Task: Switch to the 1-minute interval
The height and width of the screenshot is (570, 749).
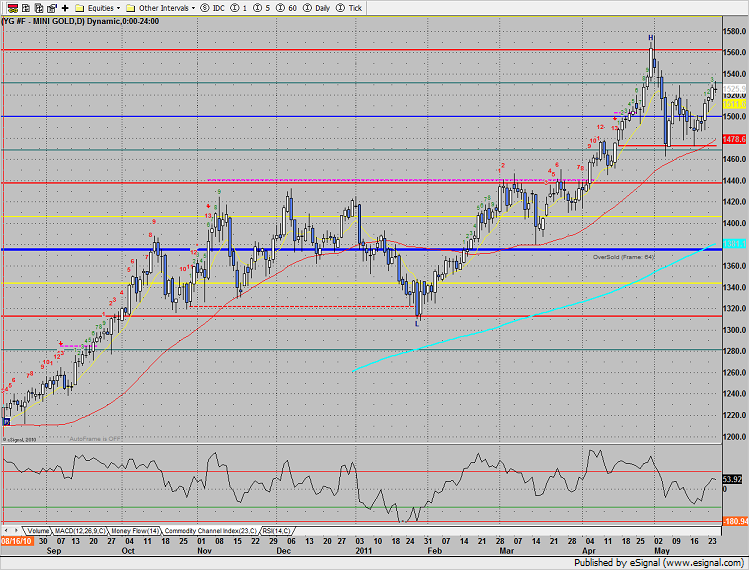Action: point(239,8)
